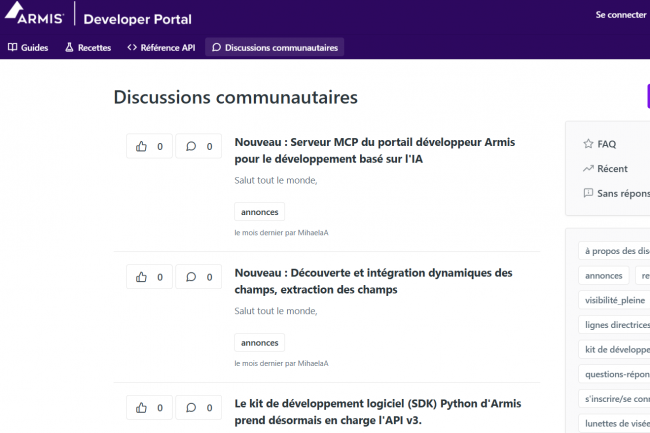The image size is (650, 433).
Task: Click annonces tag under first post
Action: [260, 212]
